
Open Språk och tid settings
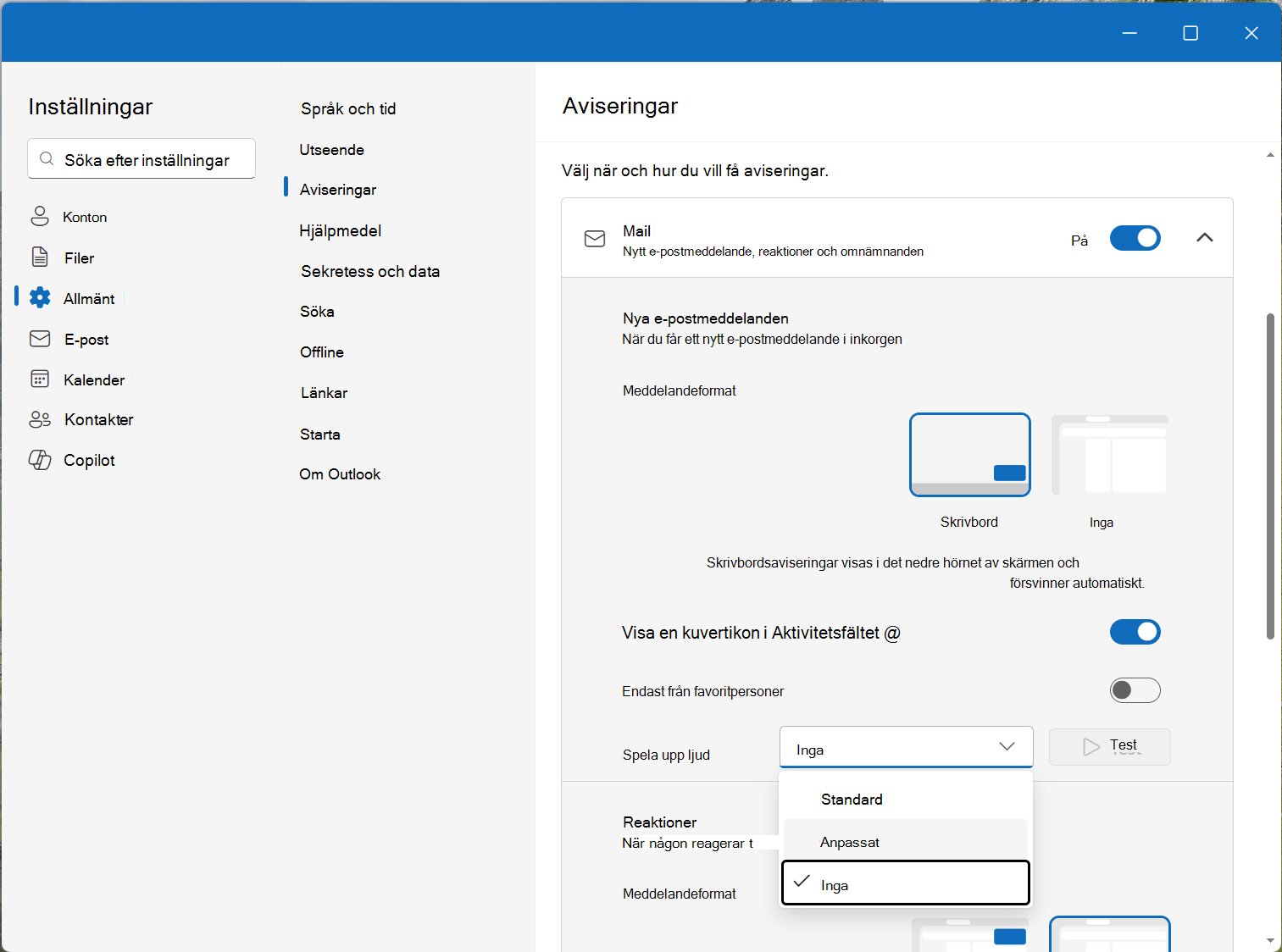click(348, 108)
